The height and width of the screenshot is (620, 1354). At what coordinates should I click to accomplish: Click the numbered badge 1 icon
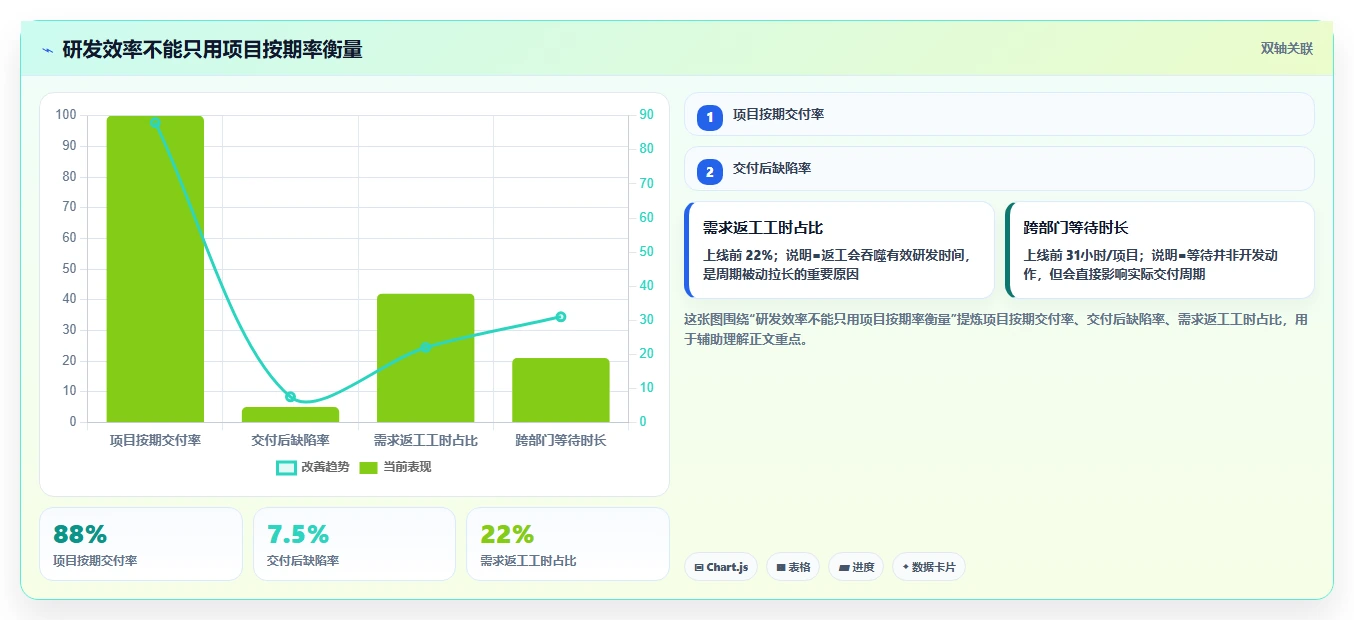point(710,118)
